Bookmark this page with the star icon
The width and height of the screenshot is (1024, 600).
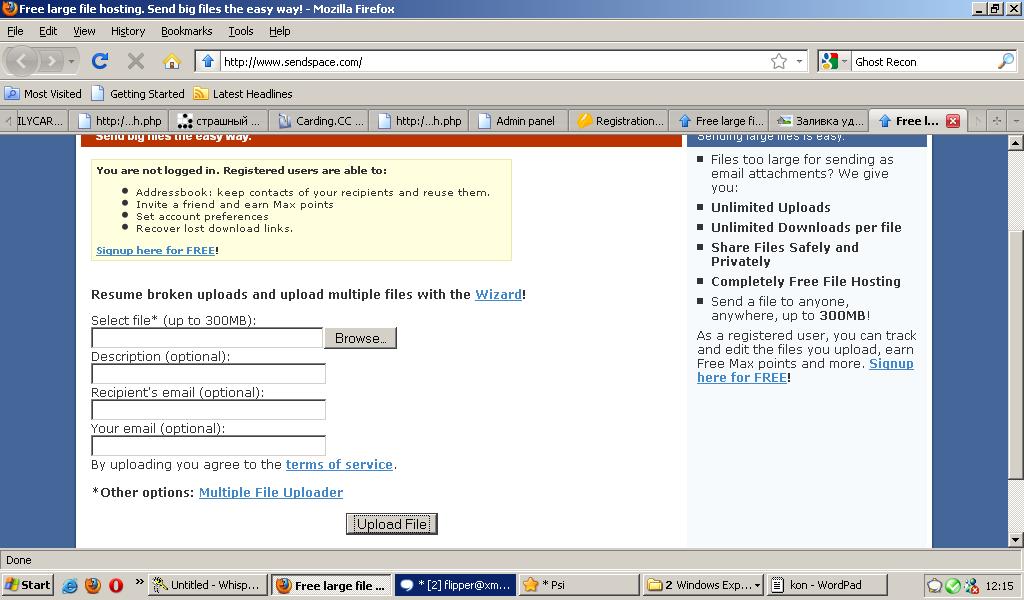click(778, 61)
